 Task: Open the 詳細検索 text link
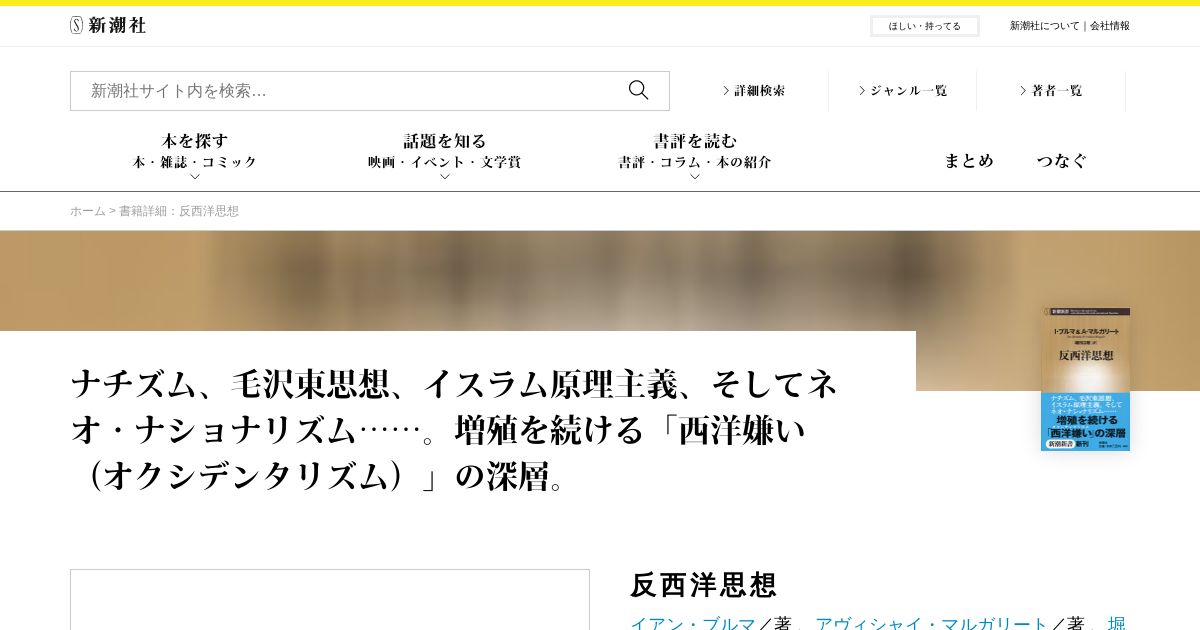click(760, 90)
